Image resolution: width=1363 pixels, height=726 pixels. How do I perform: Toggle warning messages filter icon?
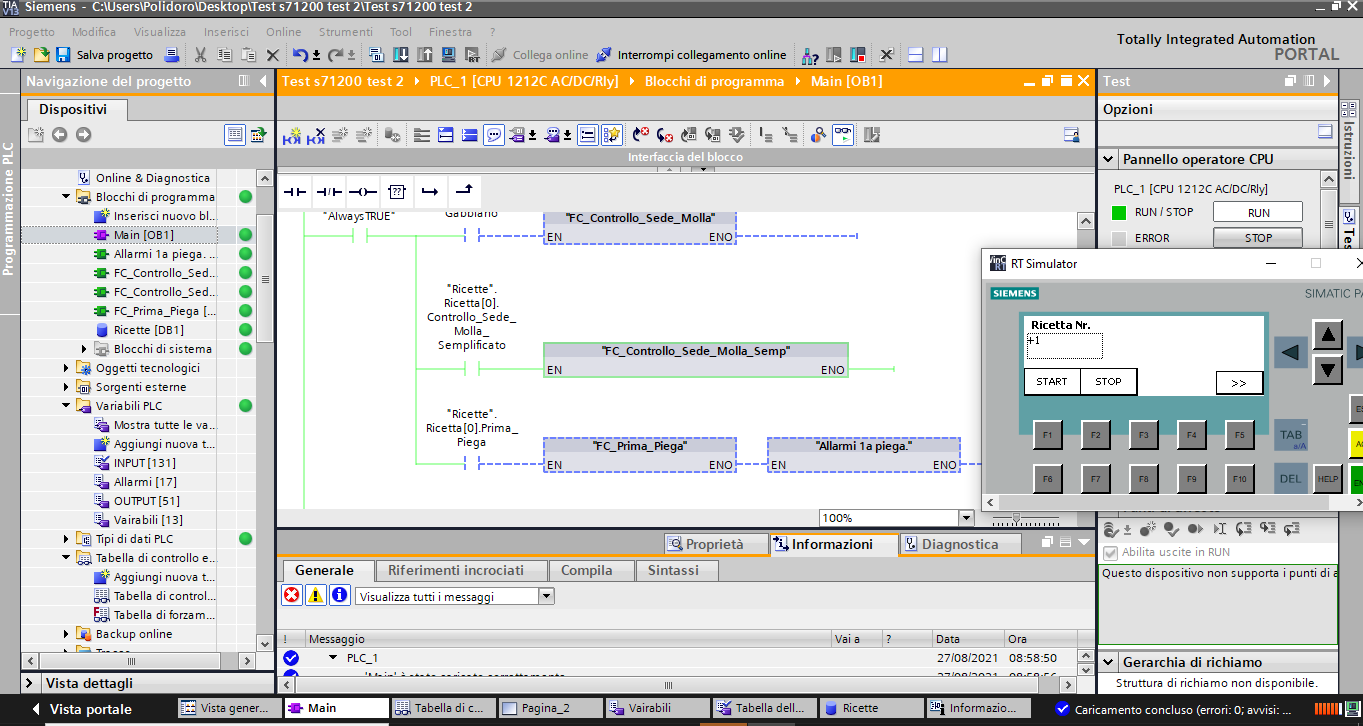315,595
